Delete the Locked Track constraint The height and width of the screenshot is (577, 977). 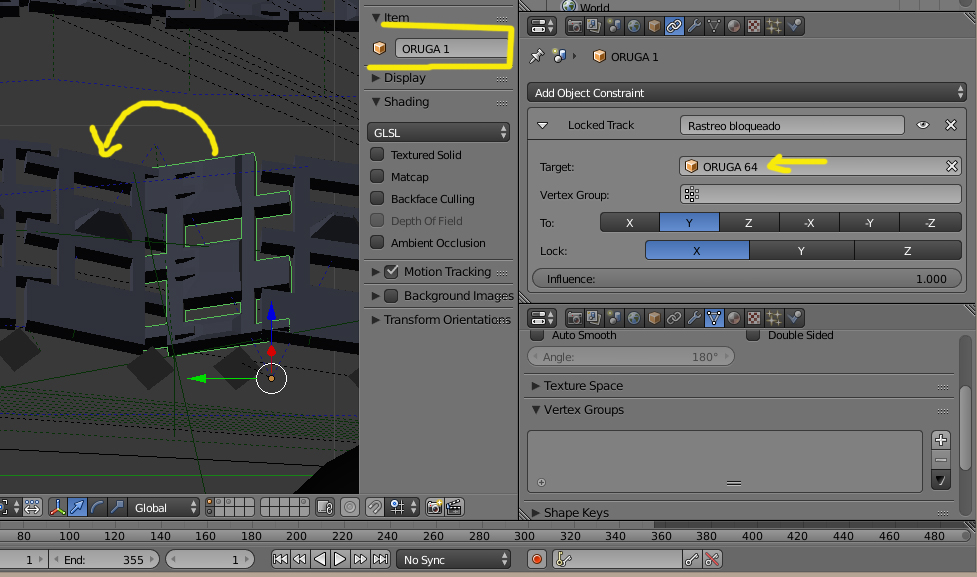tap(951, 125)
